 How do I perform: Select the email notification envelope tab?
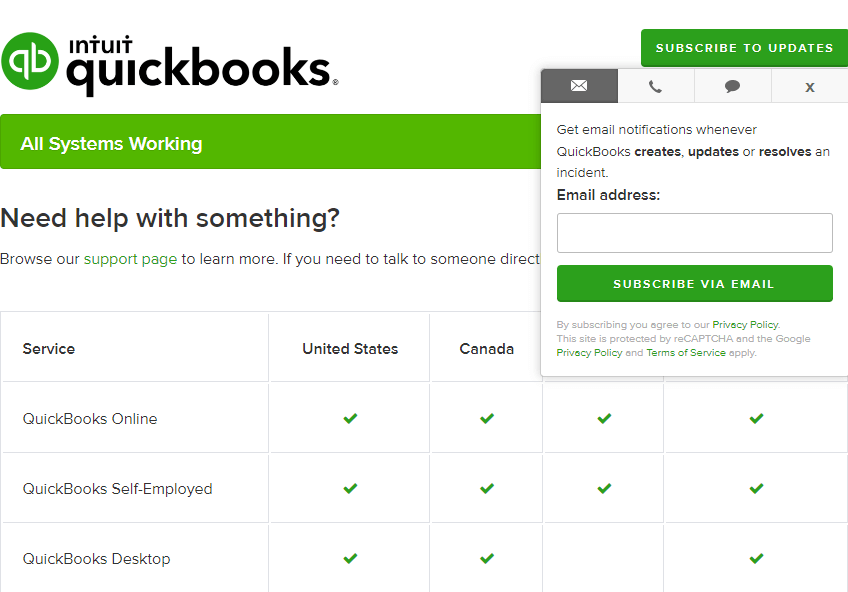(x=579, y=86)
